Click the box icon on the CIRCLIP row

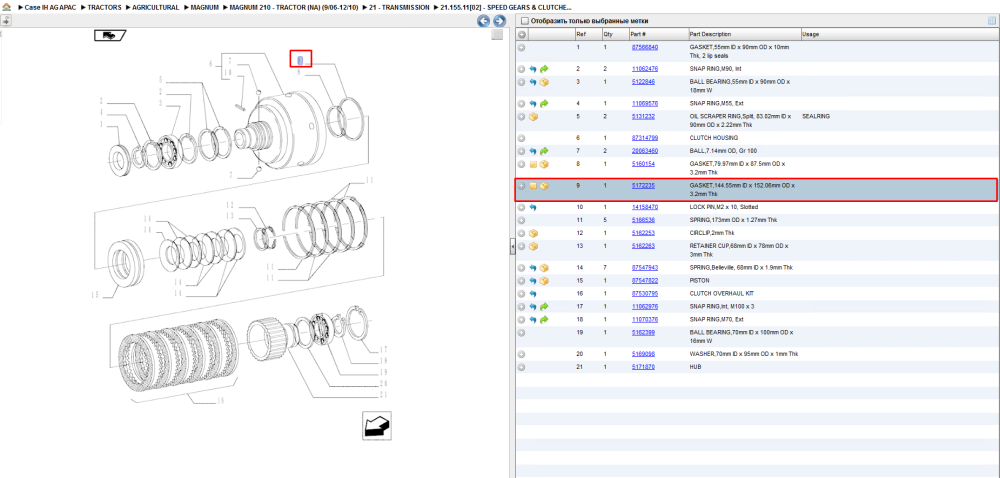533,233
